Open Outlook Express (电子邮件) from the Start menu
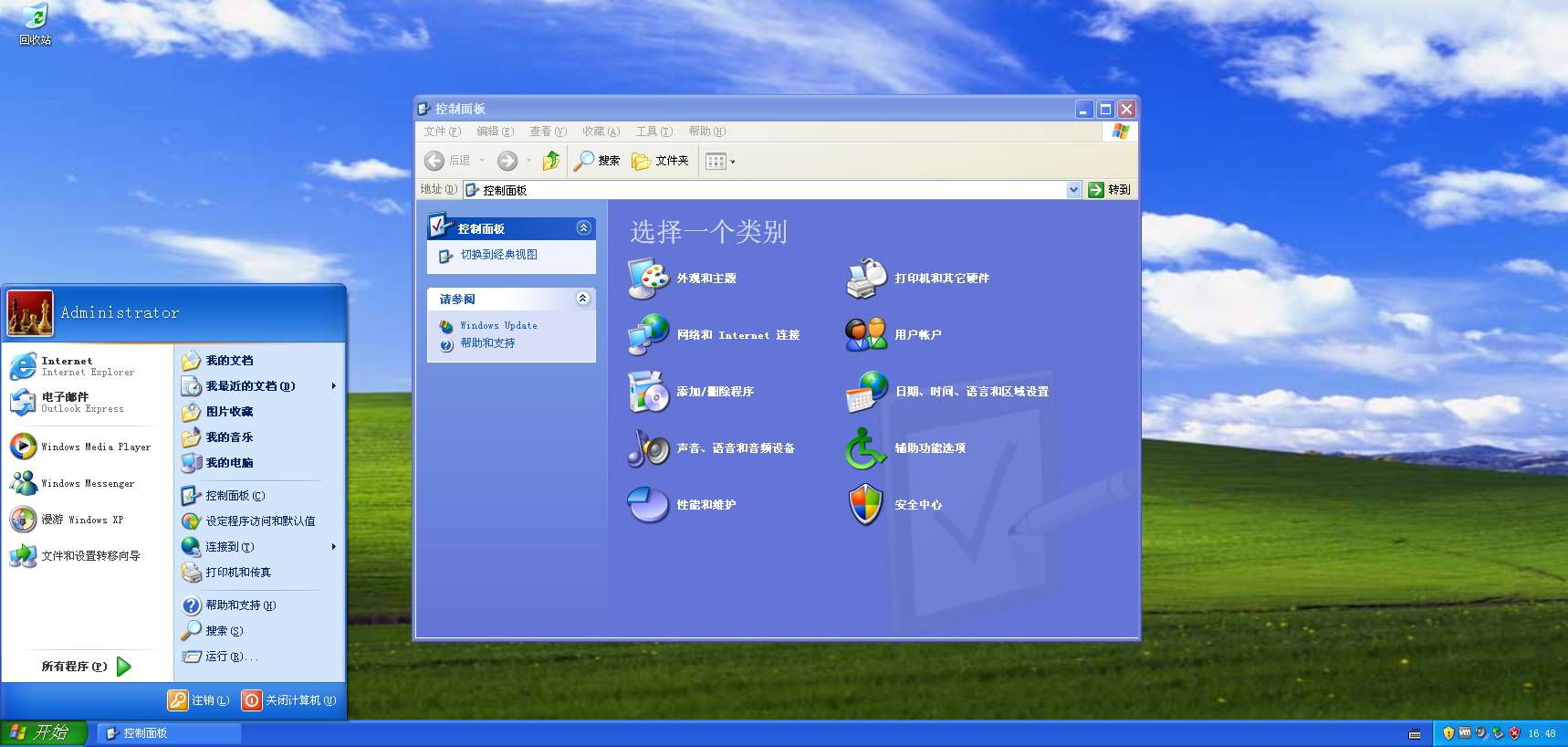 (88, 403)
